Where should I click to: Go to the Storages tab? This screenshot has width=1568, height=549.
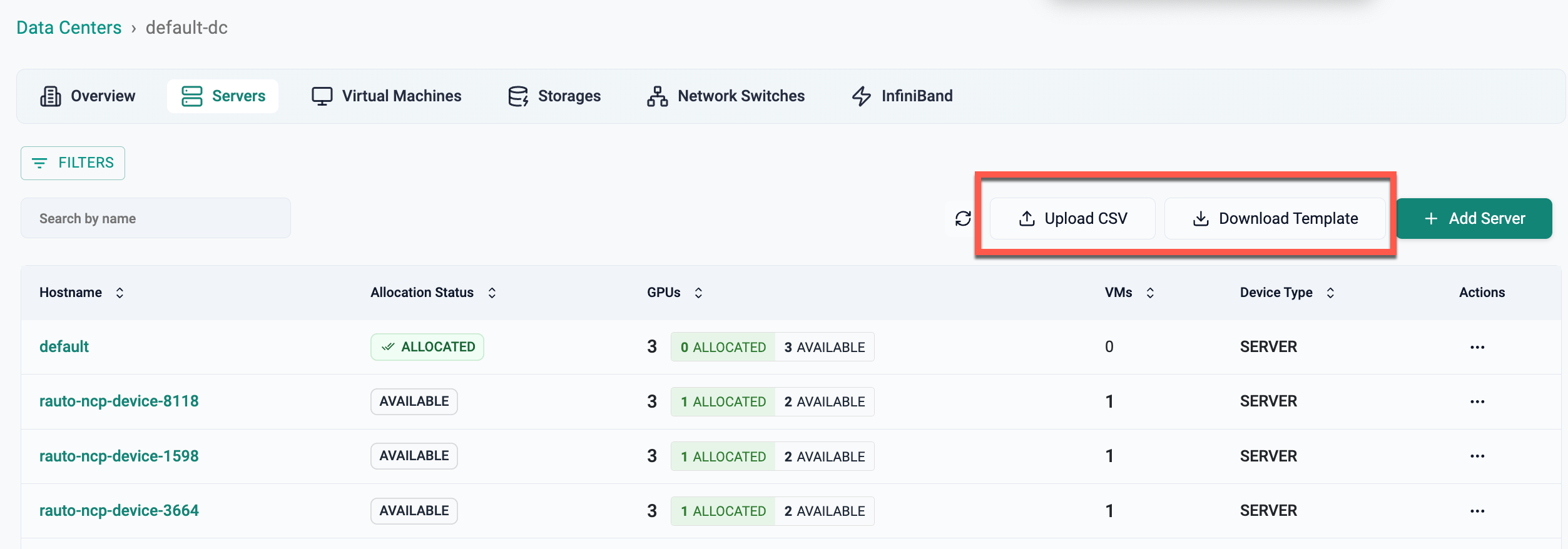click(554, 96)
